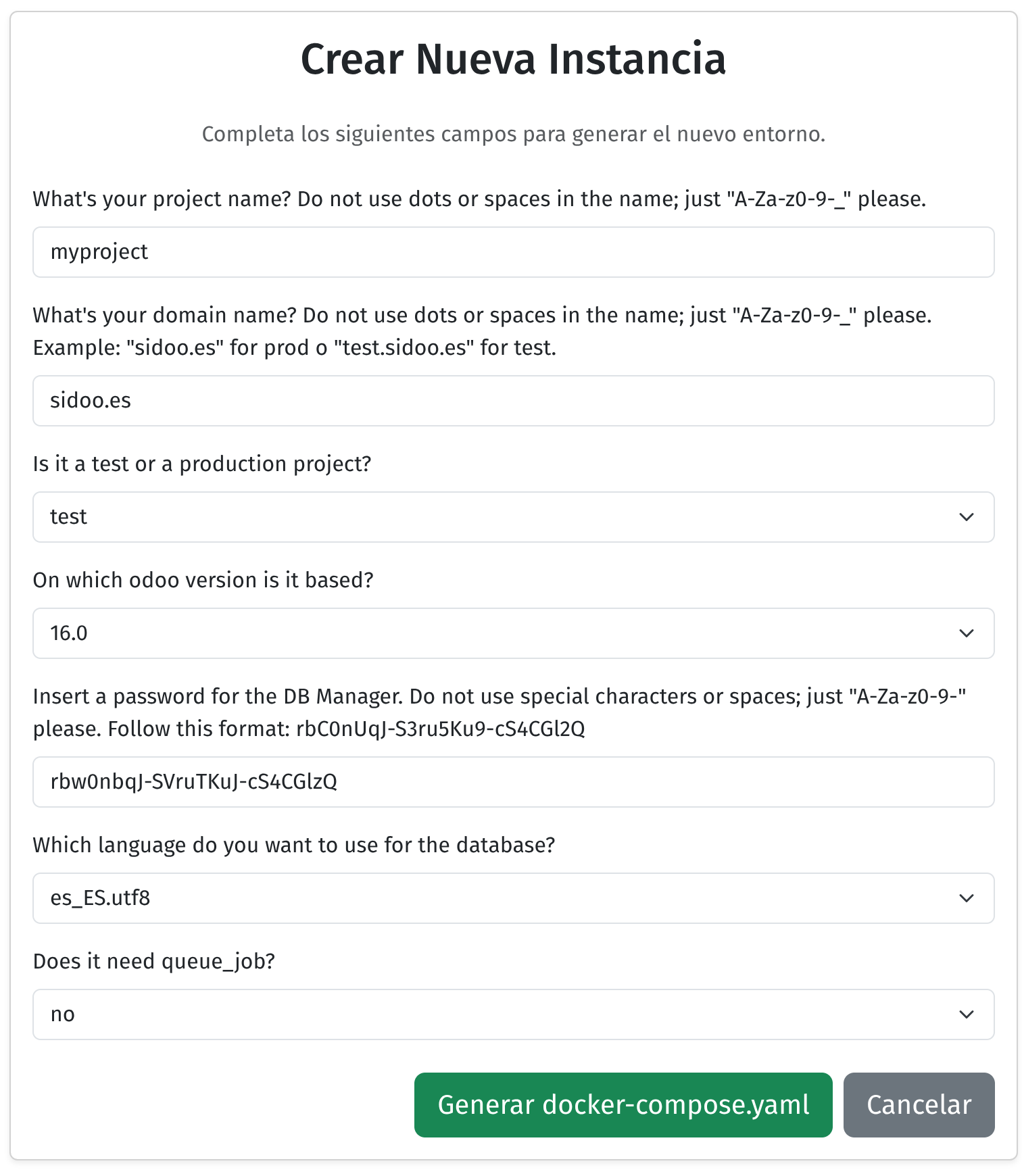The width and height of the screenshot is (1022, 1176).
Task: Click the "What's your project name?" label
Action: 479,199
